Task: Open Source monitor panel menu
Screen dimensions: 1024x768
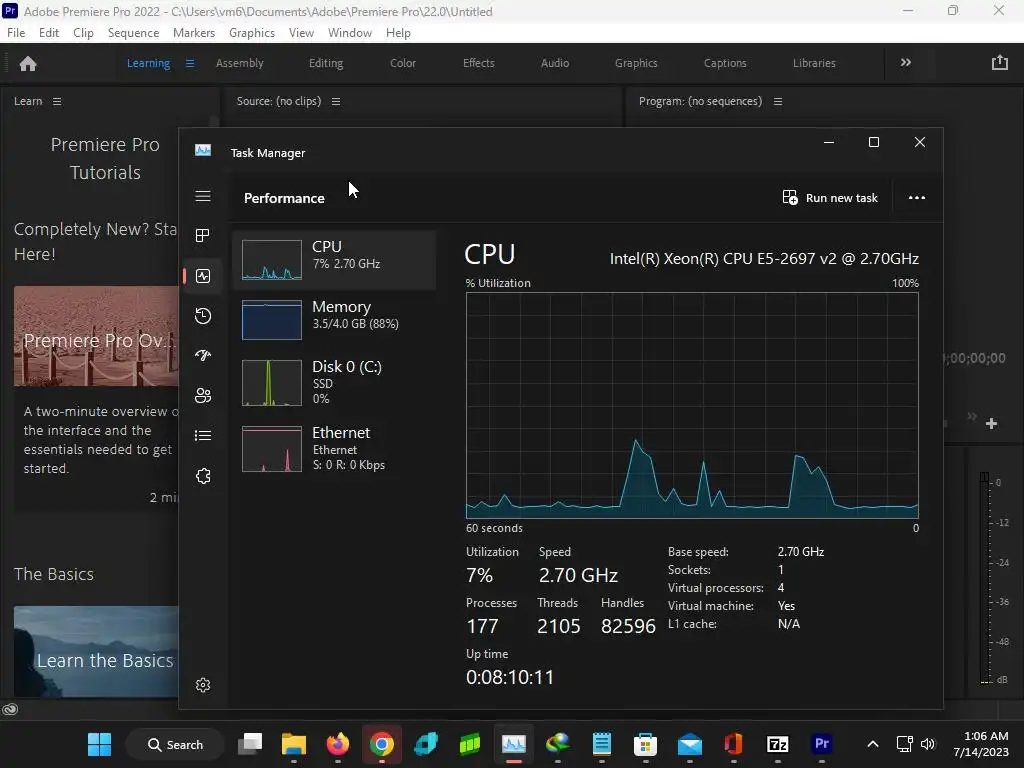Action: click(336, 101)
